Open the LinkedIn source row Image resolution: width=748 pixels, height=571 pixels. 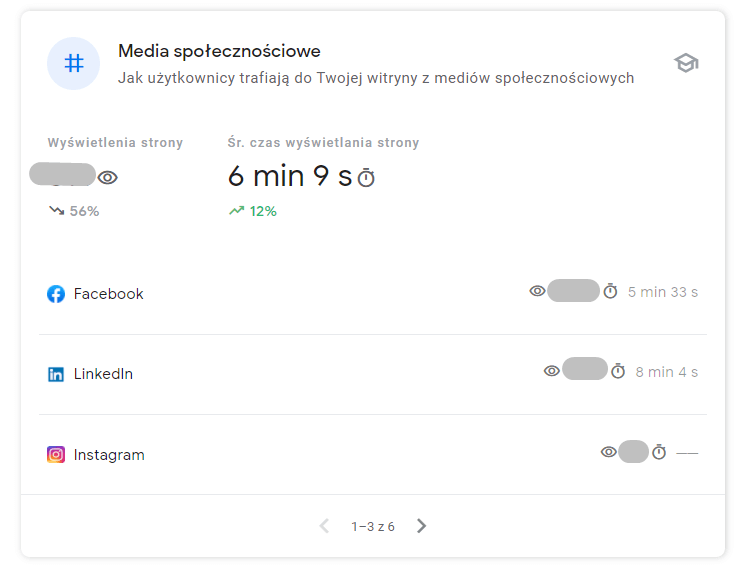(x=103, y=374)
